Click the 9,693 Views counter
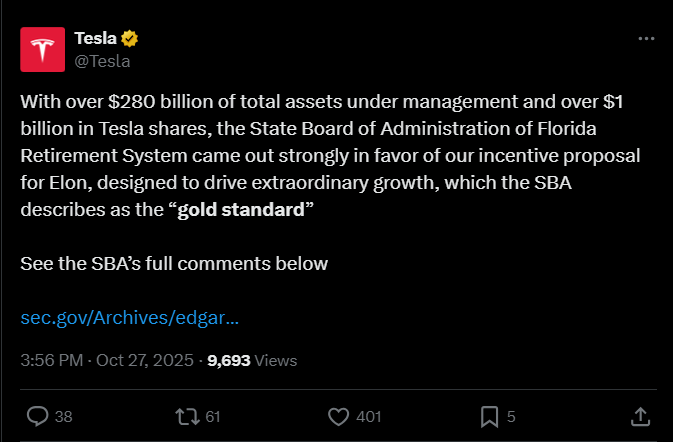The height and width of the screenshot is (442, 673). 252,360
